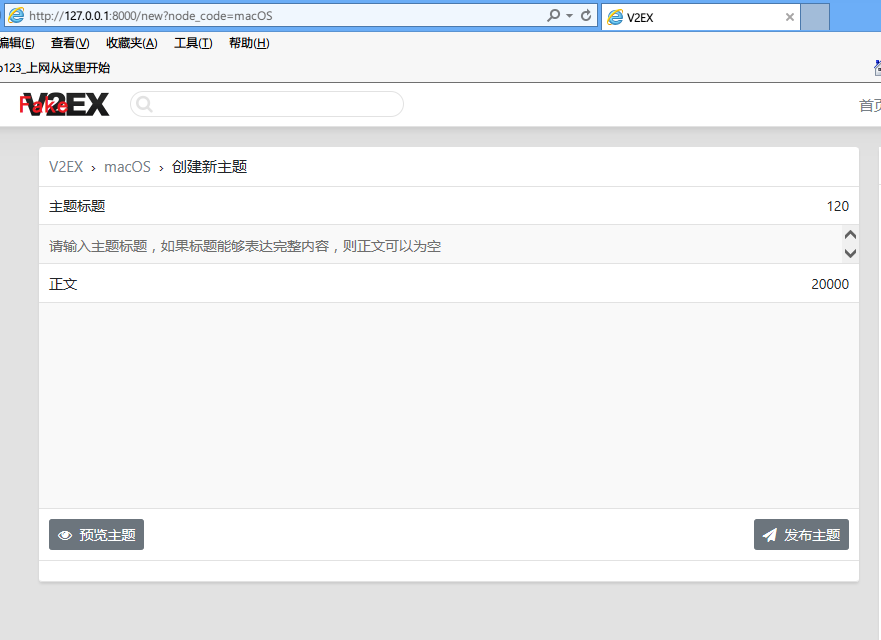This screenshot has height=640, width=881.
Task: Go to the V2EX breadcrumb link
Action: click(x=66, y=167)
